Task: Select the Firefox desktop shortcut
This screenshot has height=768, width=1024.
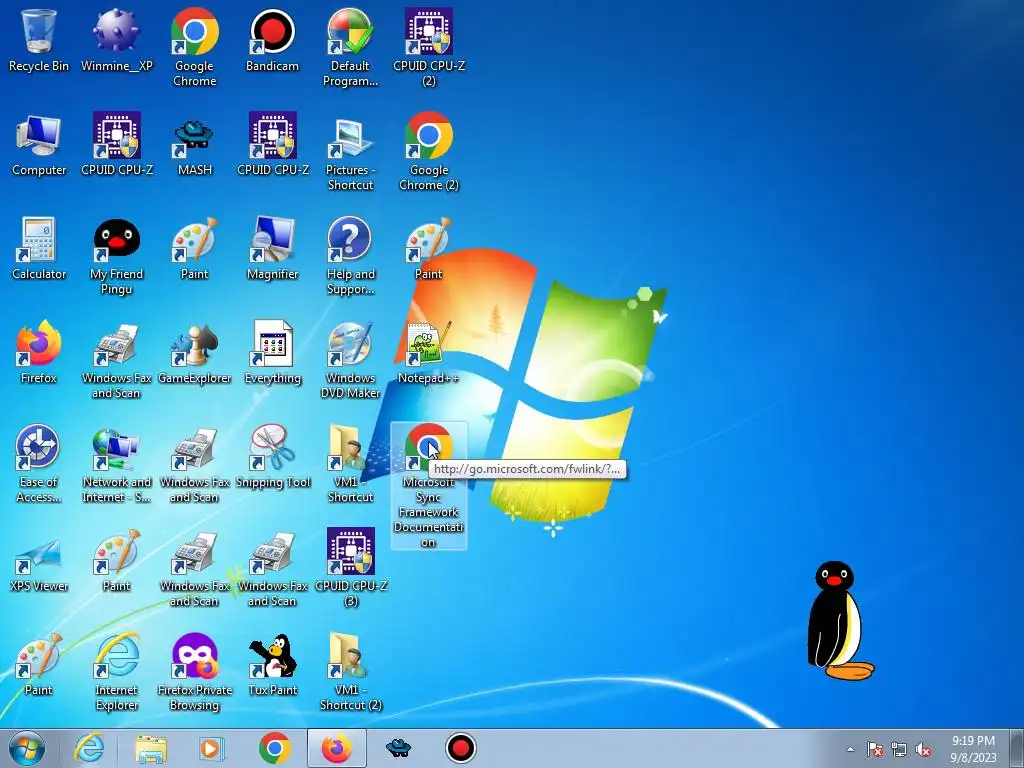Action: pyautogui.click(x=39, y=351)
